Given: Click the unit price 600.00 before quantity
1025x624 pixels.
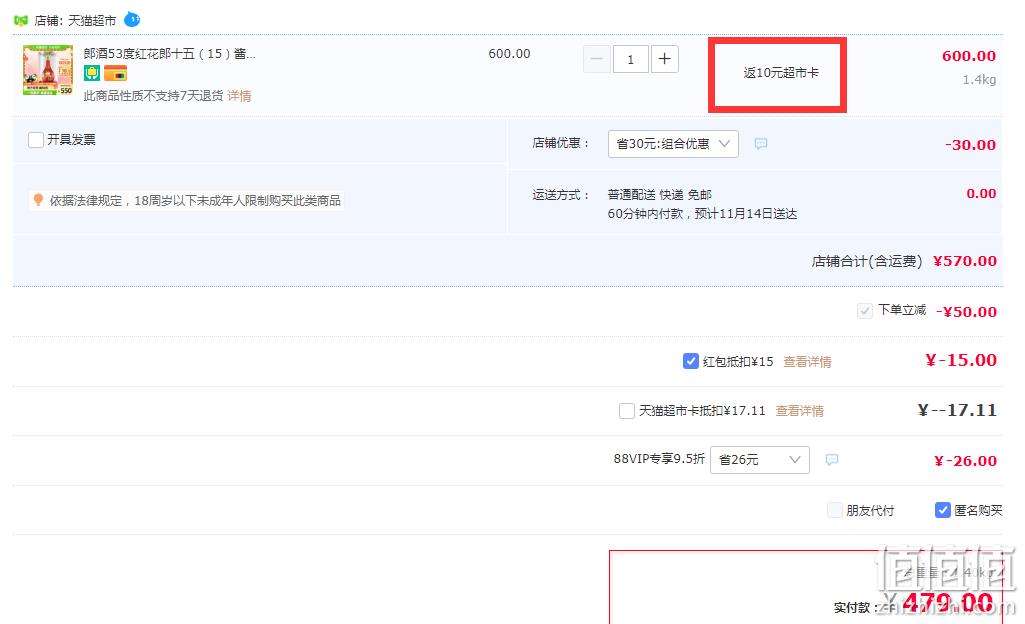Looking at the screenshot, I should [x=509, y=54].
